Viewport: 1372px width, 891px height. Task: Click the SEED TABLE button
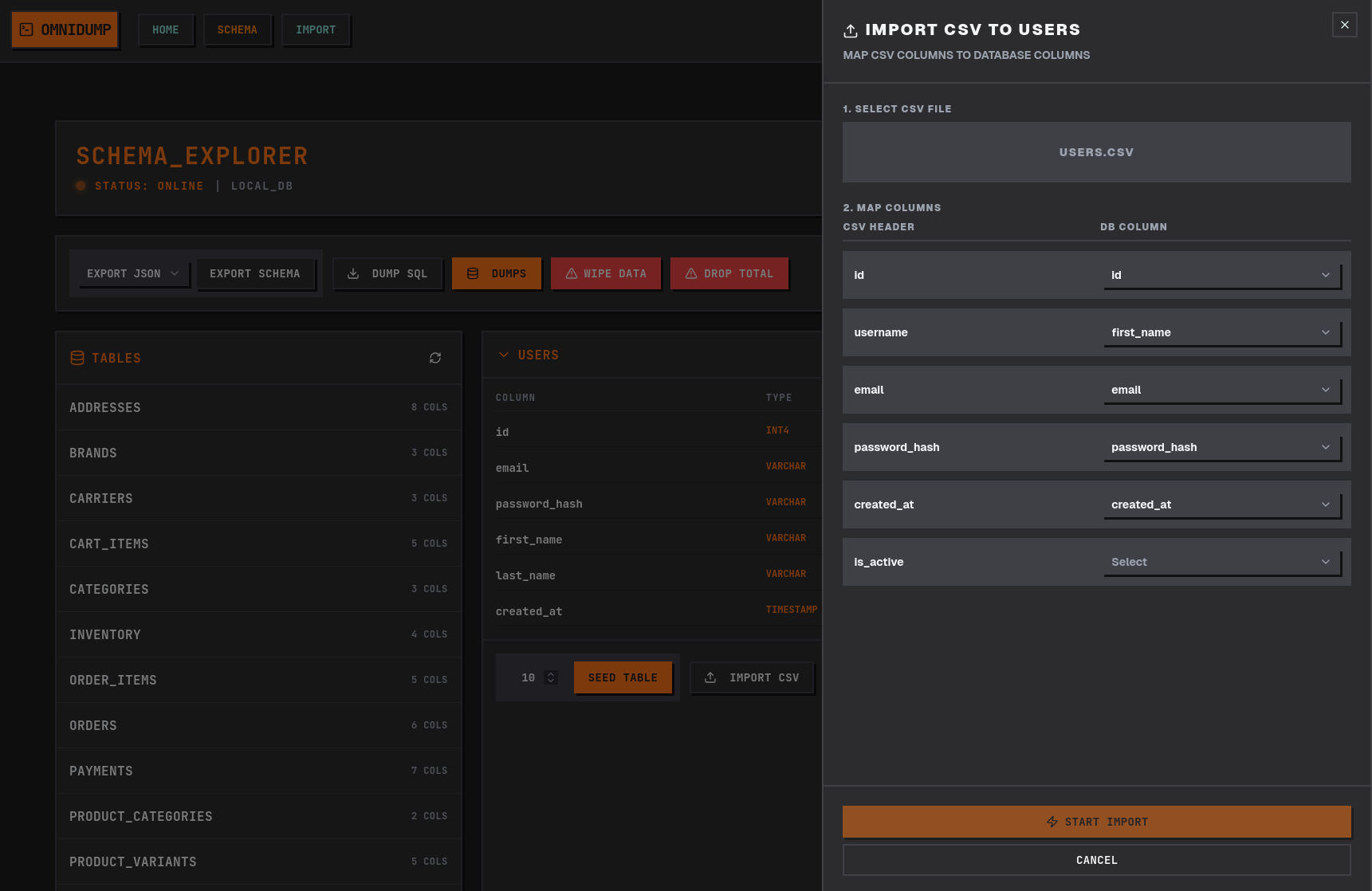point(623,677)
